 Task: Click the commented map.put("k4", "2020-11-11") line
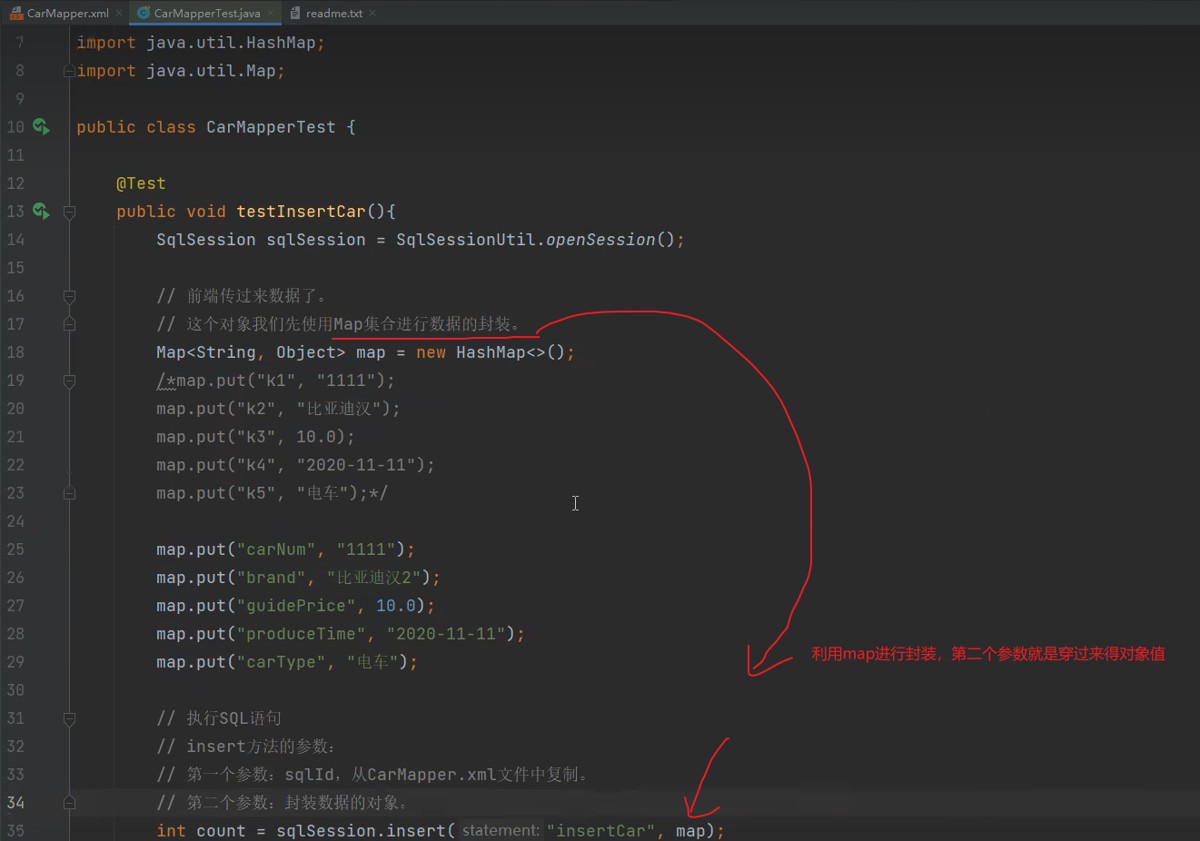coord(296,465)
